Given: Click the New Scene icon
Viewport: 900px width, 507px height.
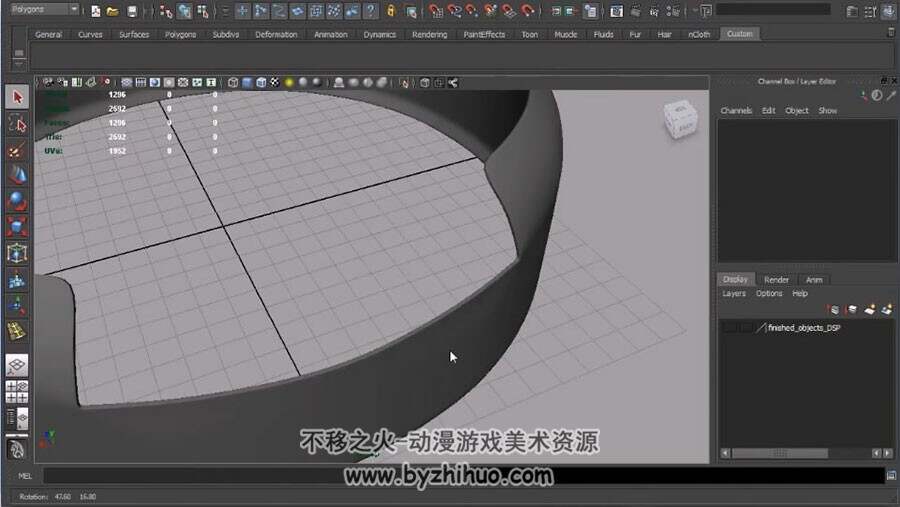Looking at the screenshot, I should 95,11.
